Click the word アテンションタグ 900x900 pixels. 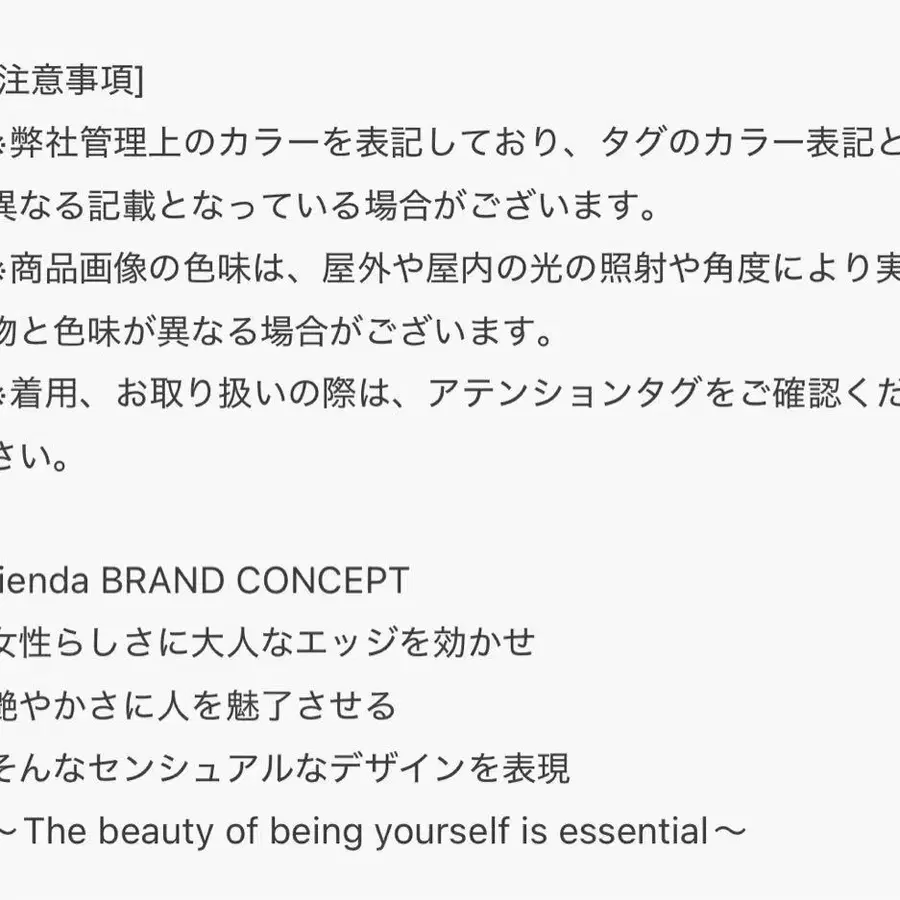[x=560, y=395]
